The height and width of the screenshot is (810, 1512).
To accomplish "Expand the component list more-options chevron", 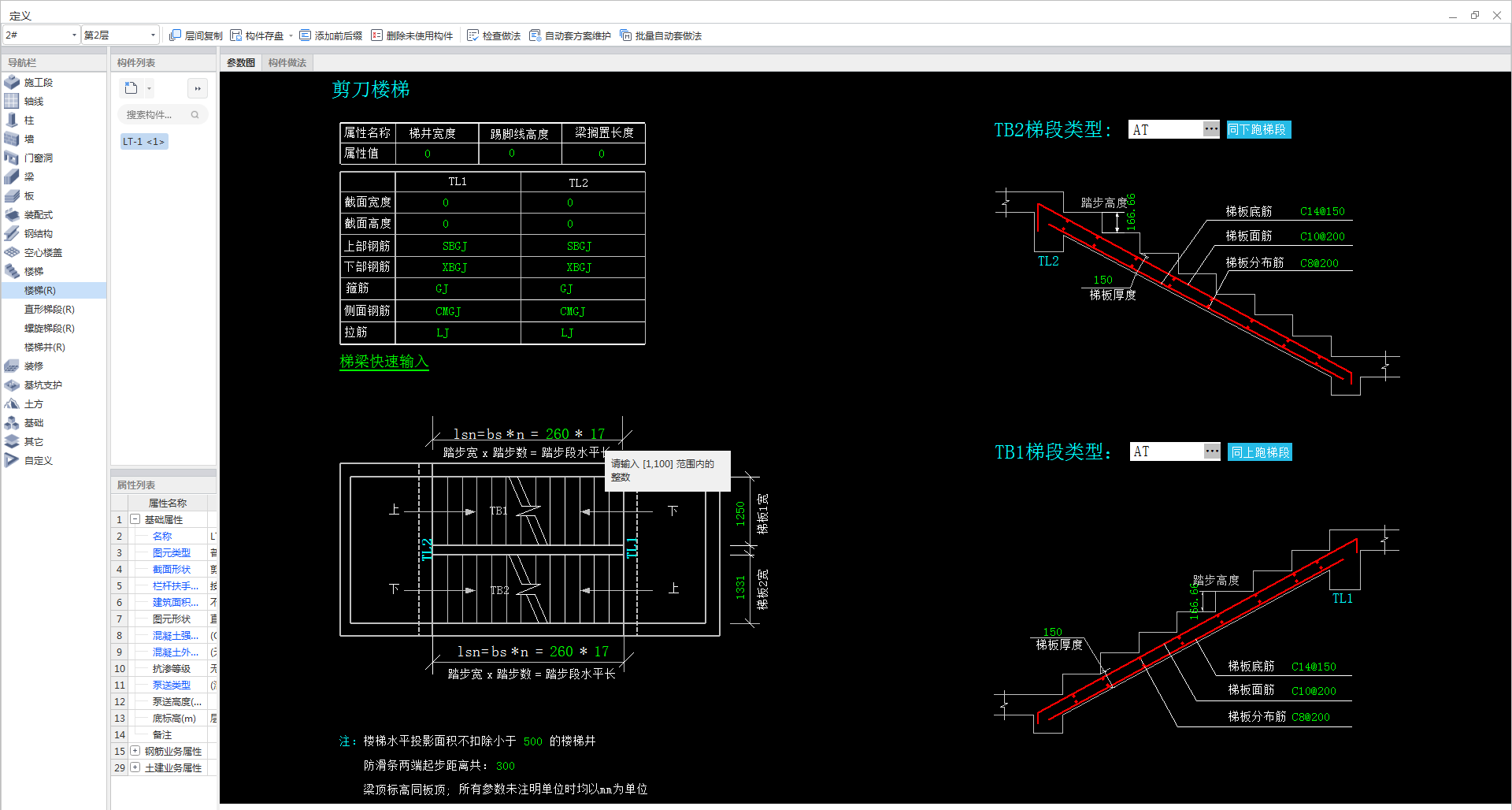I will click(198, 88).
